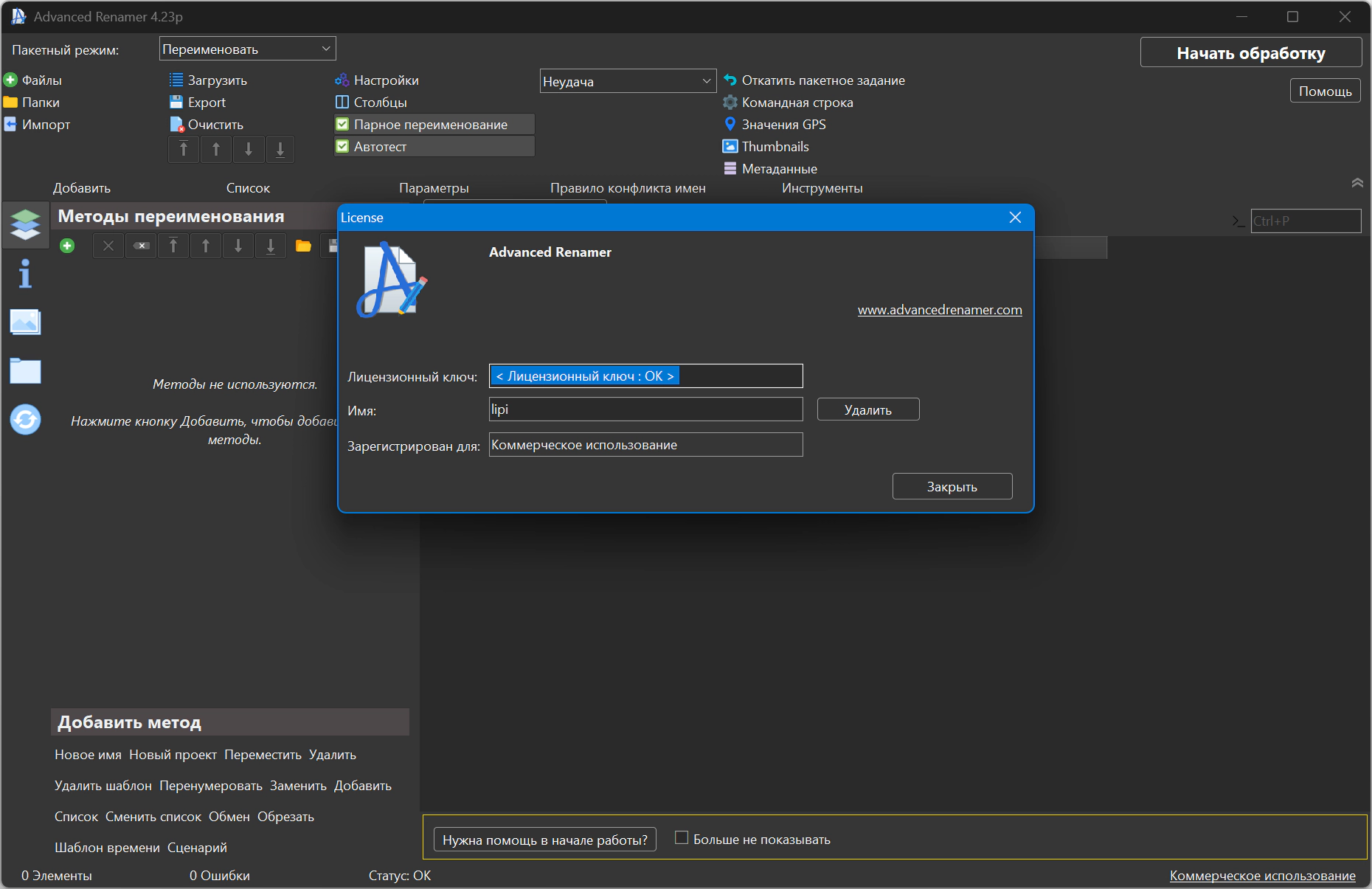Click Закрыть in License dialog
Image resolution: width=1372 pixels, height=889 pixels.
pyautogui.click(x=952, y=486)
